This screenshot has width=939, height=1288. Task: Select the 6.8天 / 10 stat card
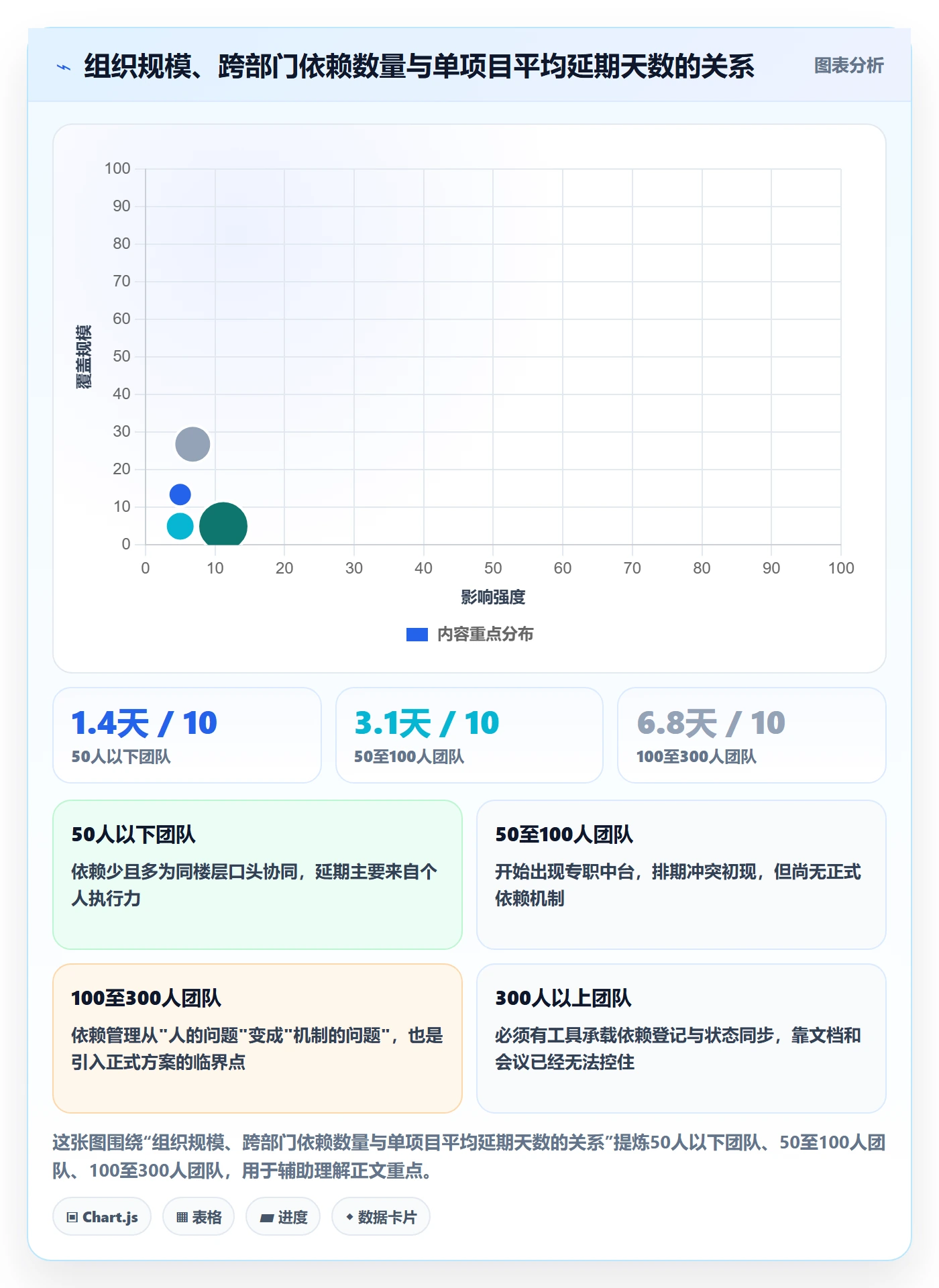point(752,735)
